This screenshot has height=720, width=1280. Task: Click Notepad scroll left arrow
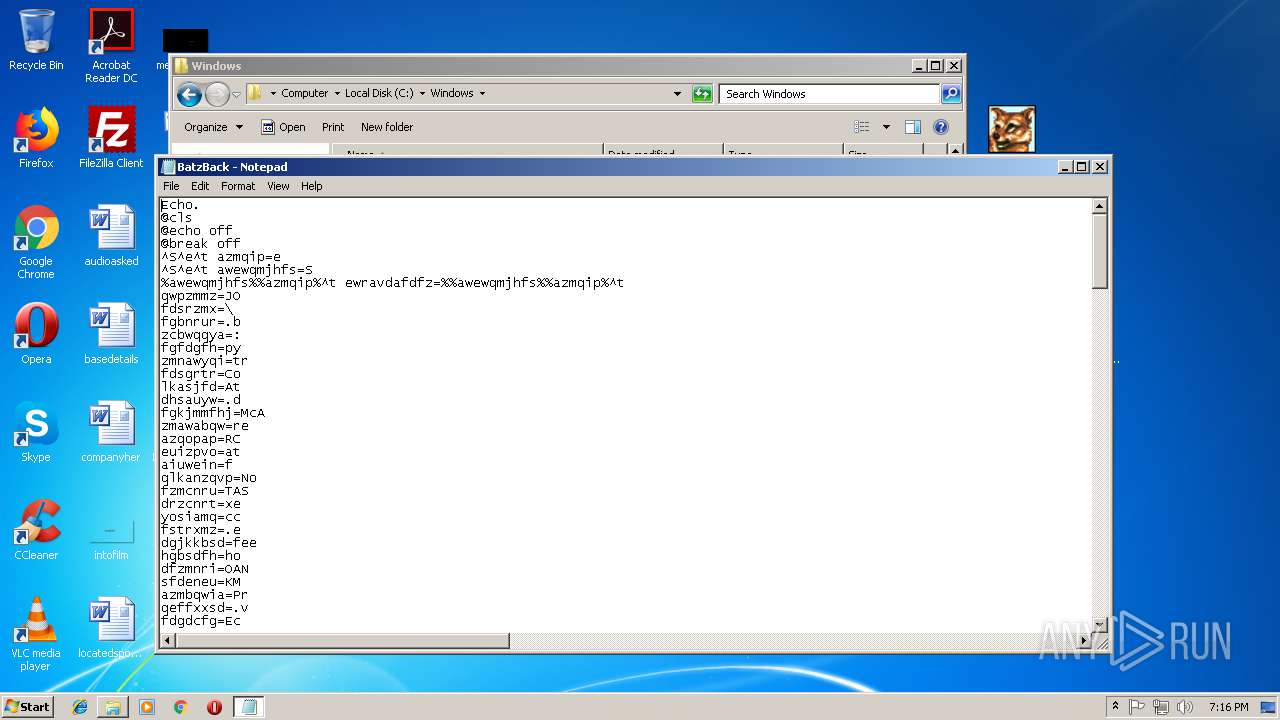[x=168, y=640]
